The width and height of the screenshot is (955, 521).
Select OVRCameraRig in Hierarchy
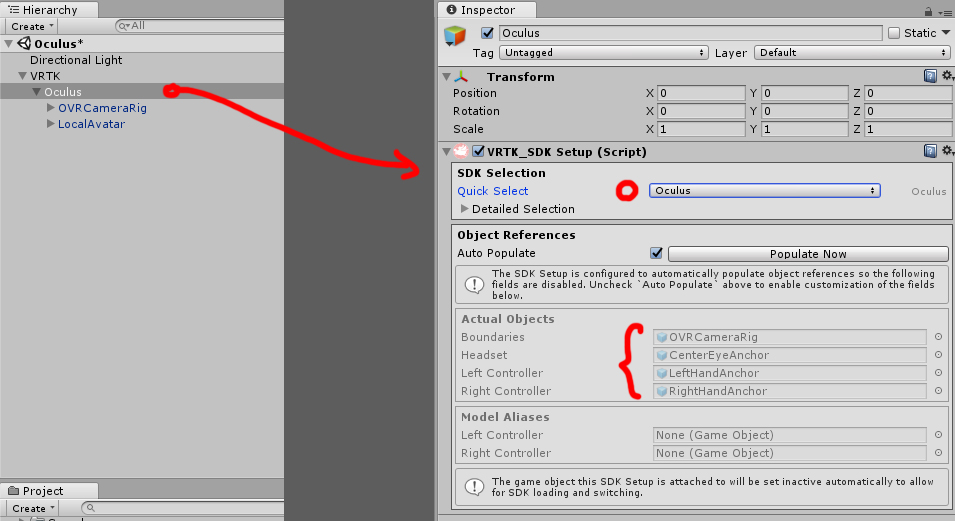click(x=102, y=108)
